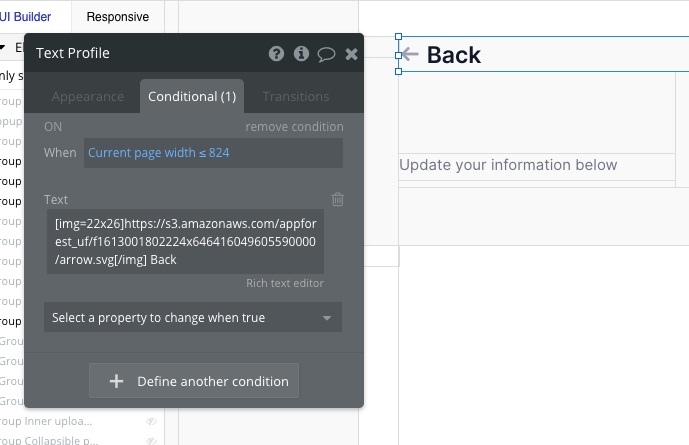Toggle the condition ON label
Screen dimensions: 689x445
click(53, 127)
